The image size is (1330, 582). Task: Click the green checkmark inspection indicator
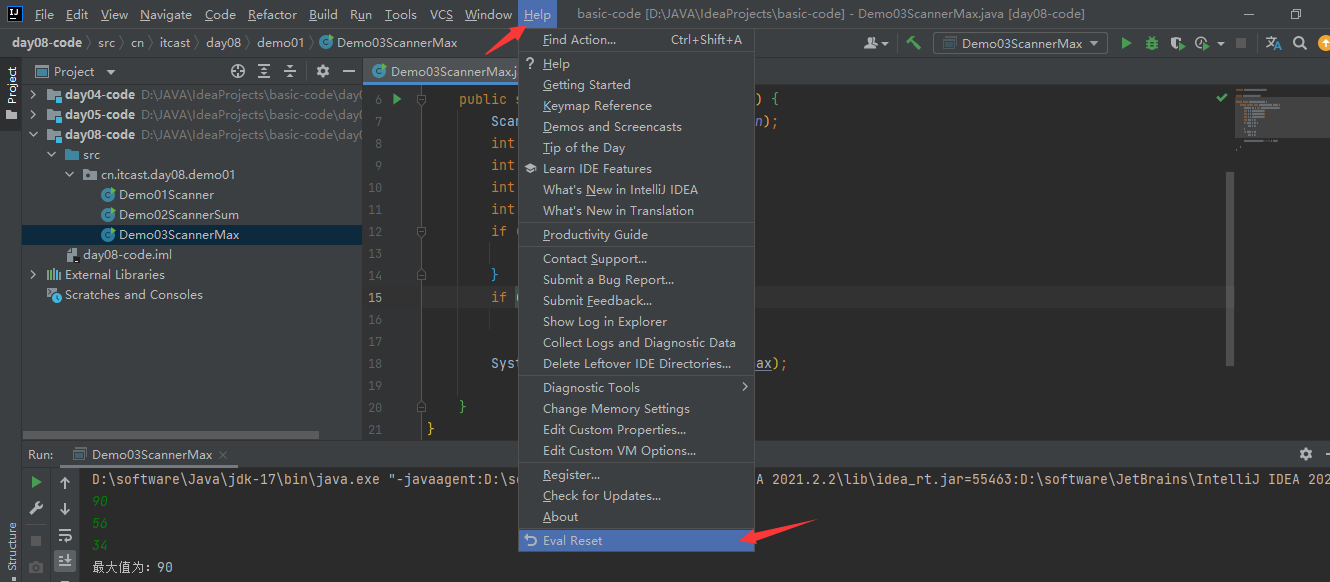pos(1222,98)
